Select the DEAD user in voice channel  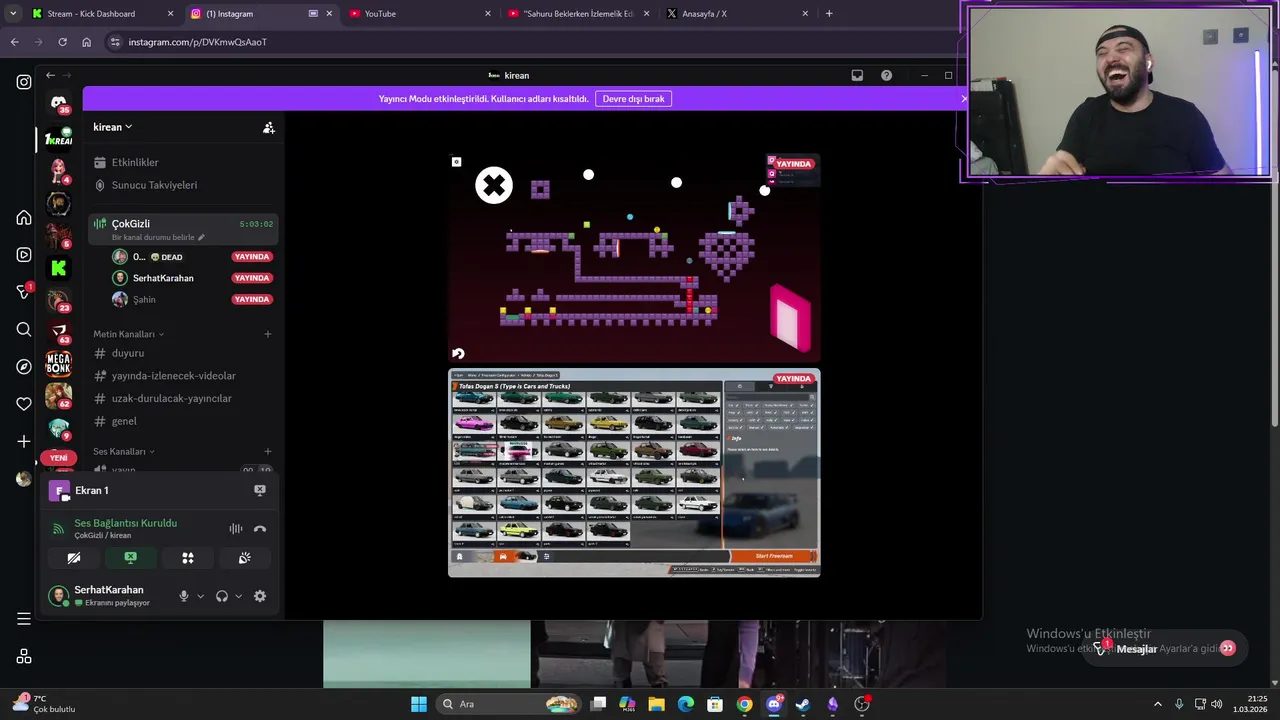[x=190, y=257]
